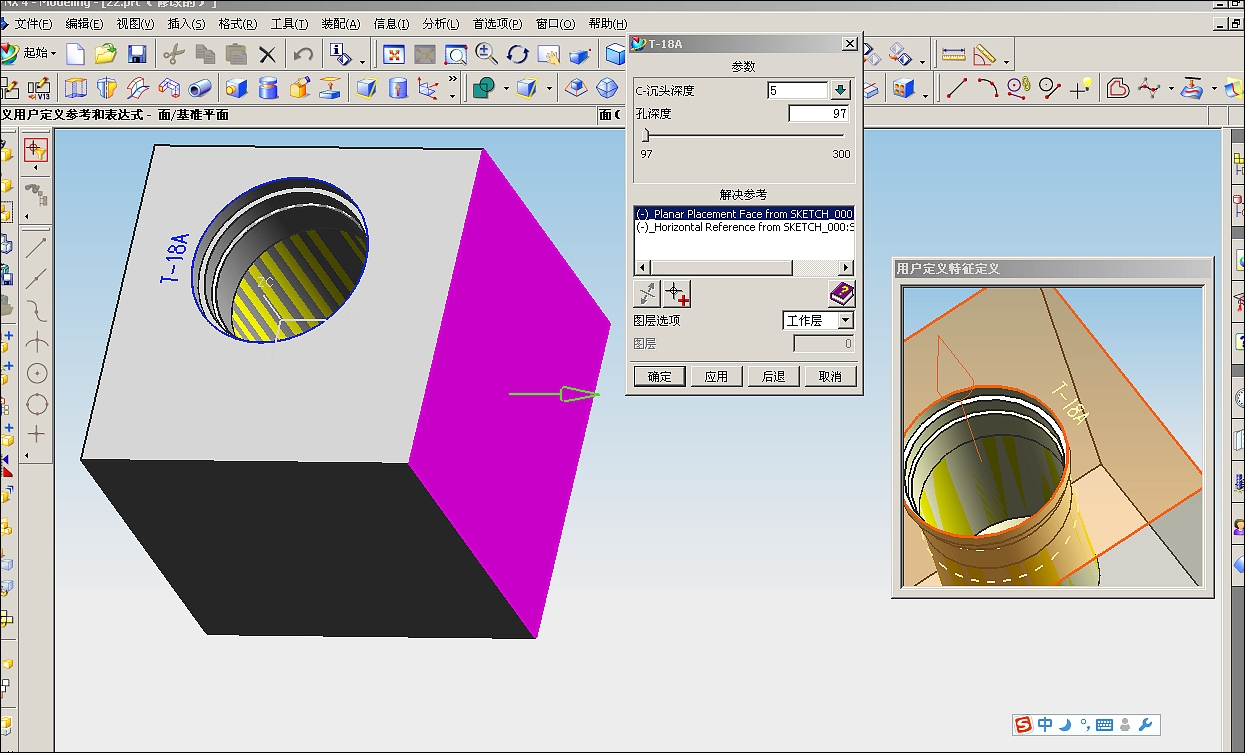Click the Extruded Body icon
Viewport: 1245px width, 753px height.
(x=76, y=88)
